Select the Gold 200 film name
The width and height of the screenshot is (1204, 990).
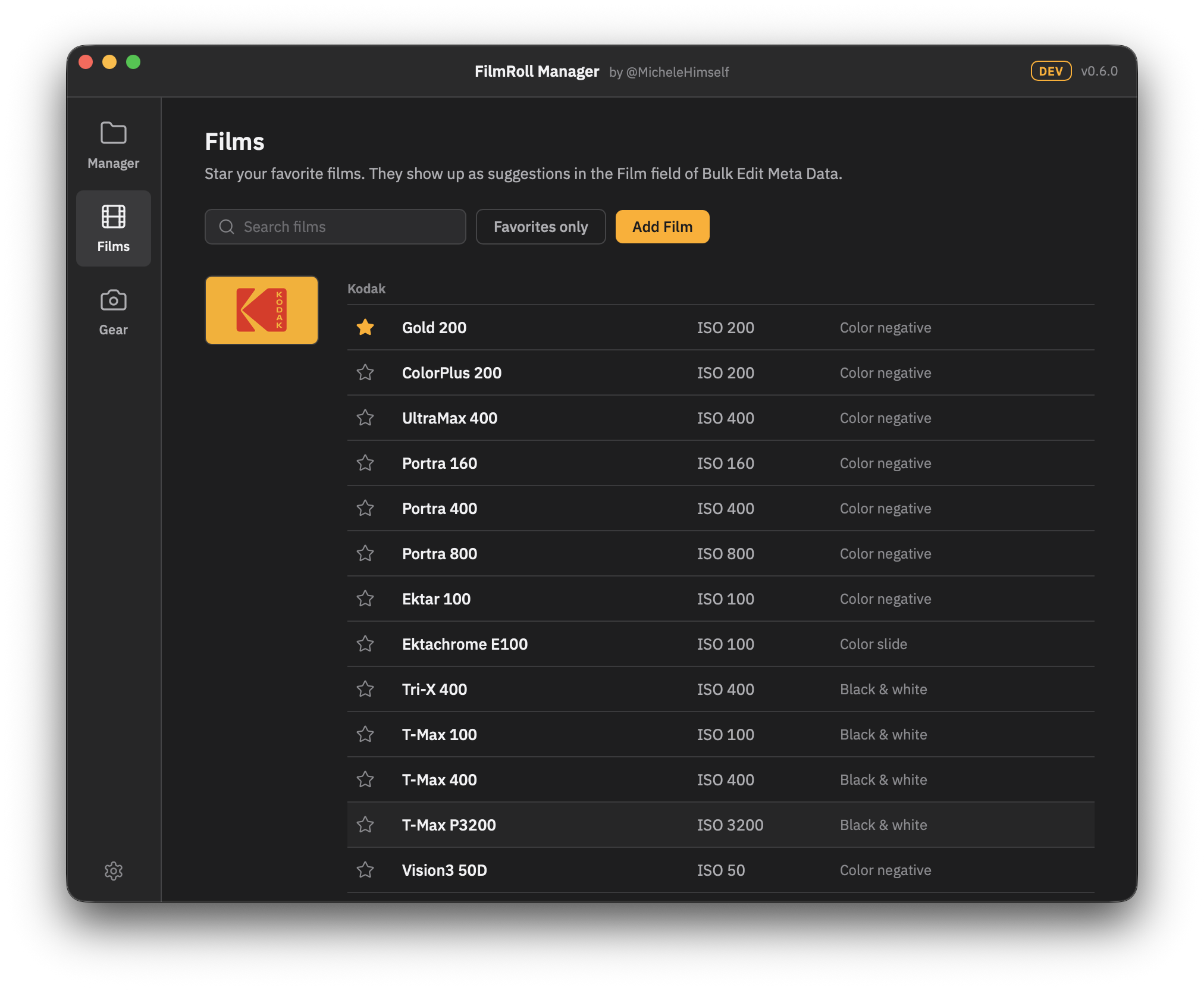[x=434, y=328]
